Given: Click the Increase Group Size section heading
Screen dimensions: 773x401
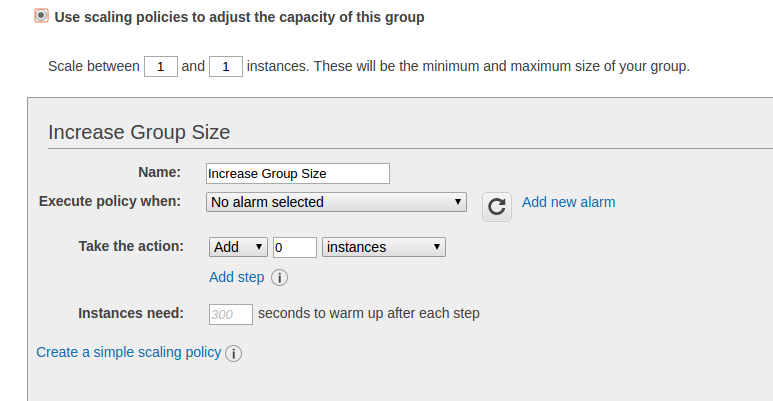Looking at the screenshot, I should [x=139, y=132].
